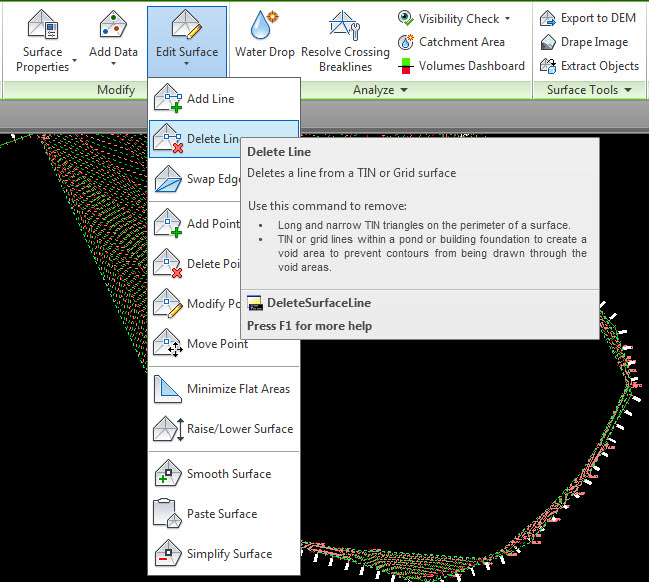Click the Water Drop label
Screen dimensions: 649x582
coord(265,52)
